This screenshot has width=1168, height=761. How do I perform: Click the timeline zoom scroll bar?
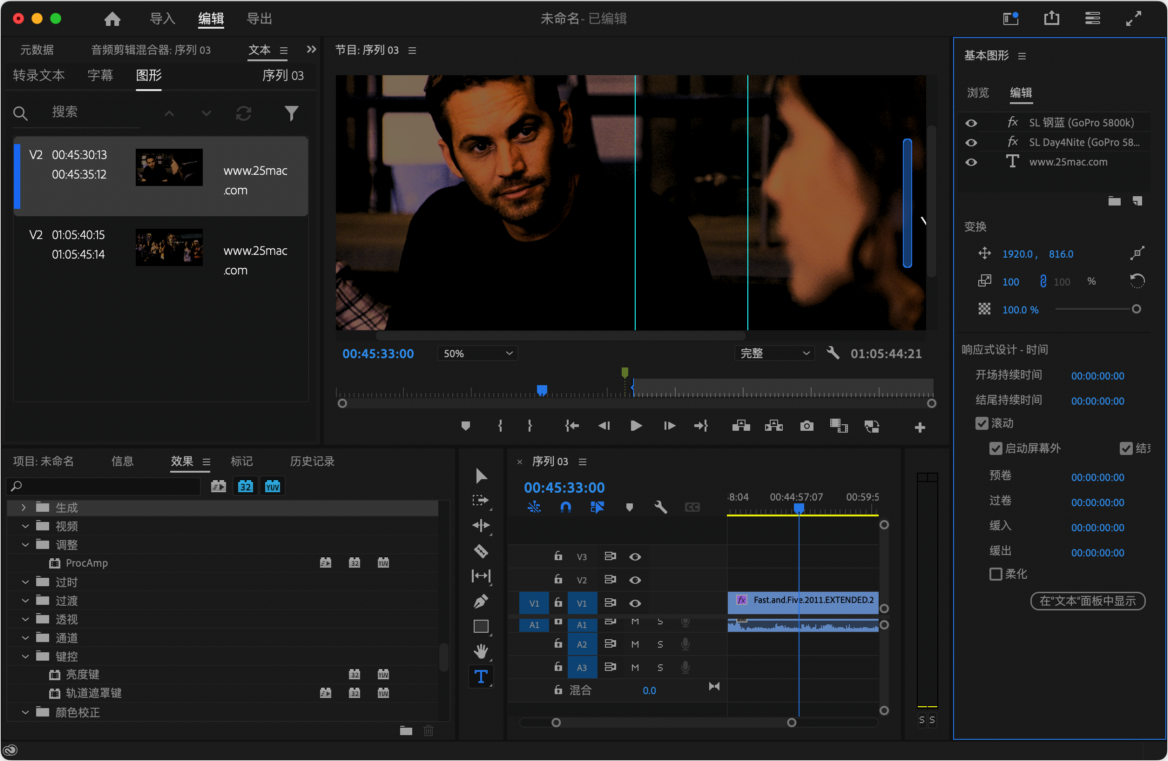(673, 722)
